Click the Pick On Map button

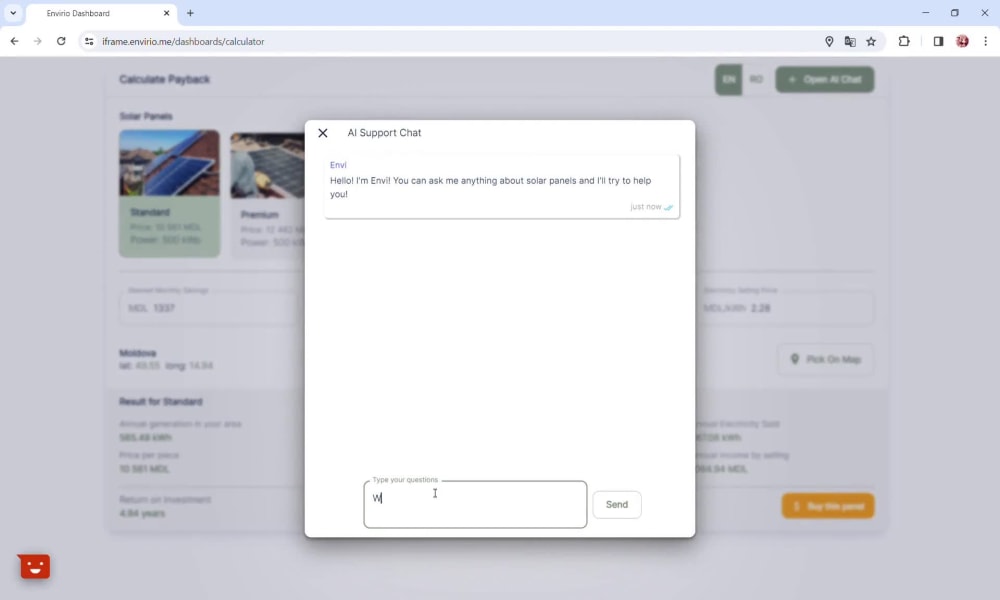pos(825,359)
